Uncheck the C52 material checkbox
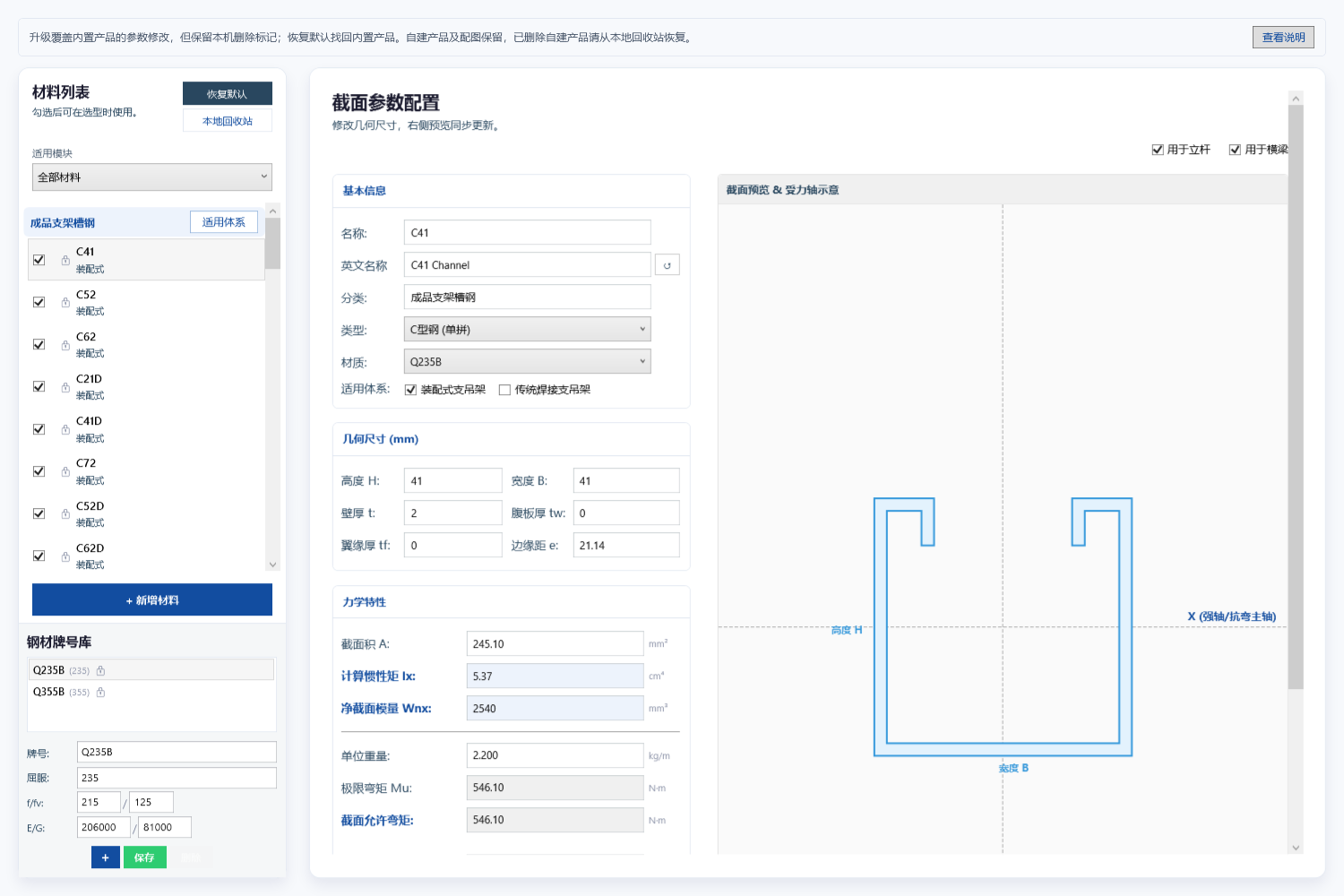 39,303
